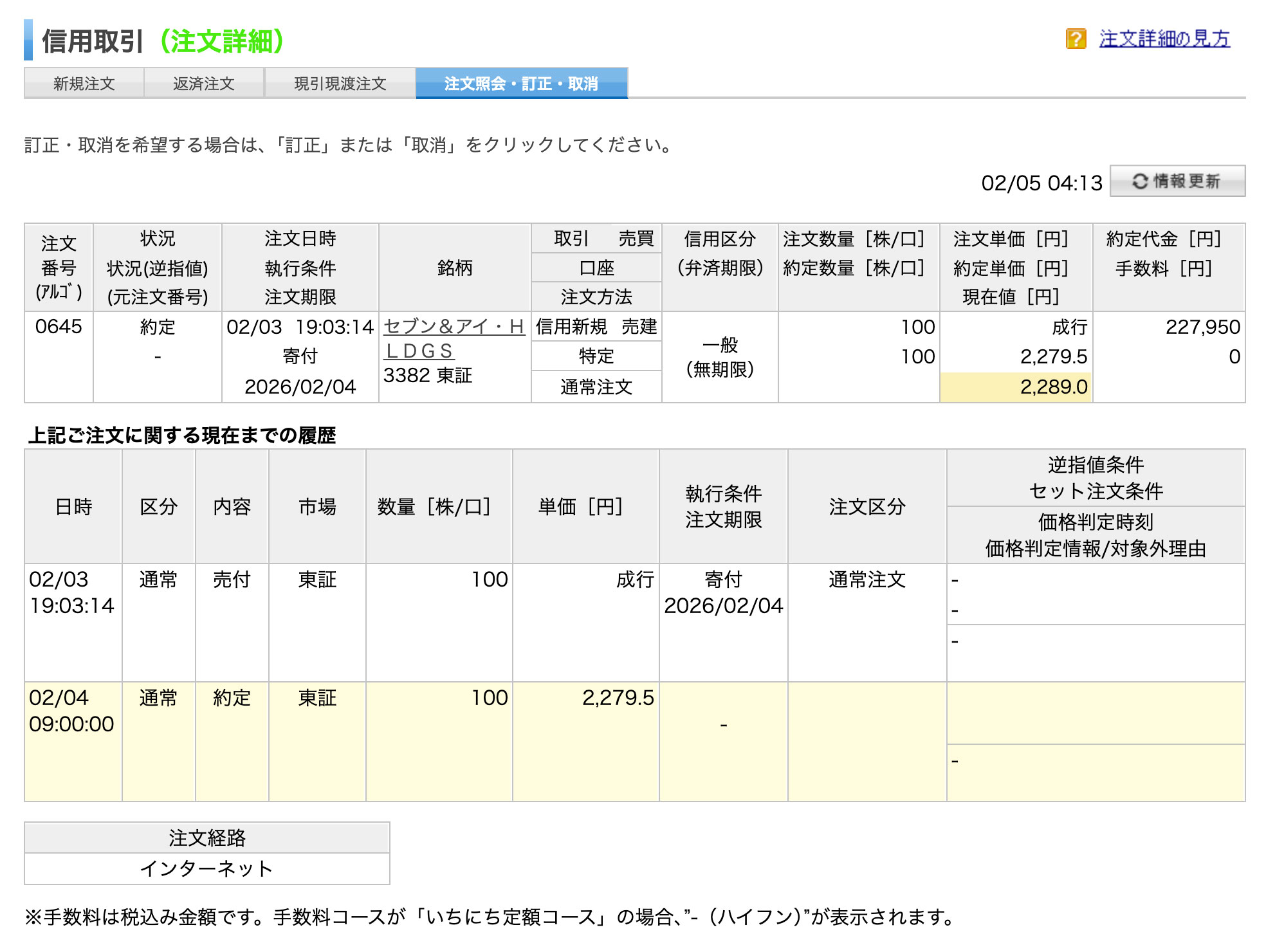Click the 約定 price 2,279.5 in history
The width and height of the screenshot is (1266, 952).
coord(618,698)
